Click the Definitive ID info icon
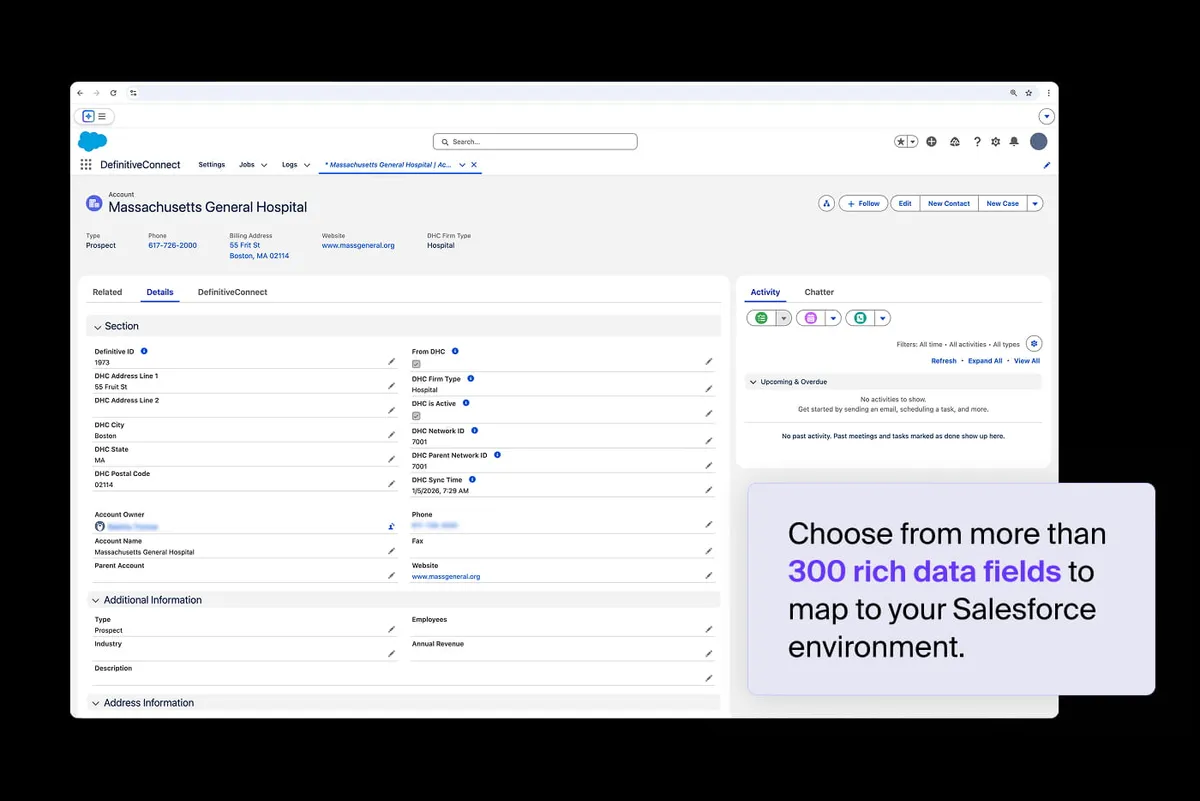 [144, 351]
